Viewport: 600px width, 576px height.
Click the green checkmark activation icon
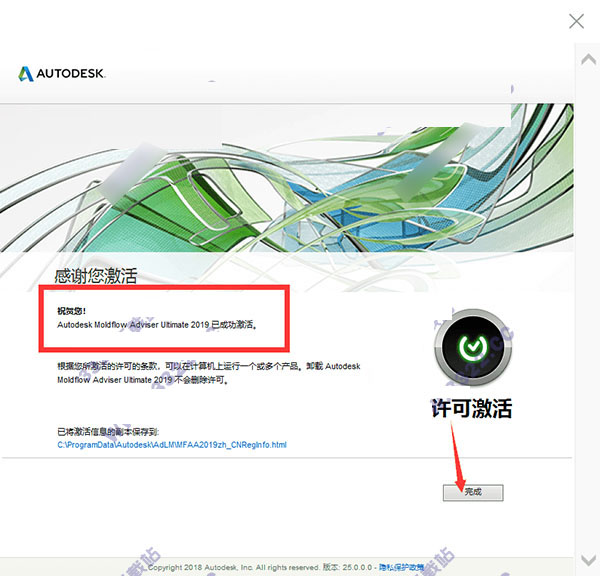pyautogui.click(x=473, y=348)
